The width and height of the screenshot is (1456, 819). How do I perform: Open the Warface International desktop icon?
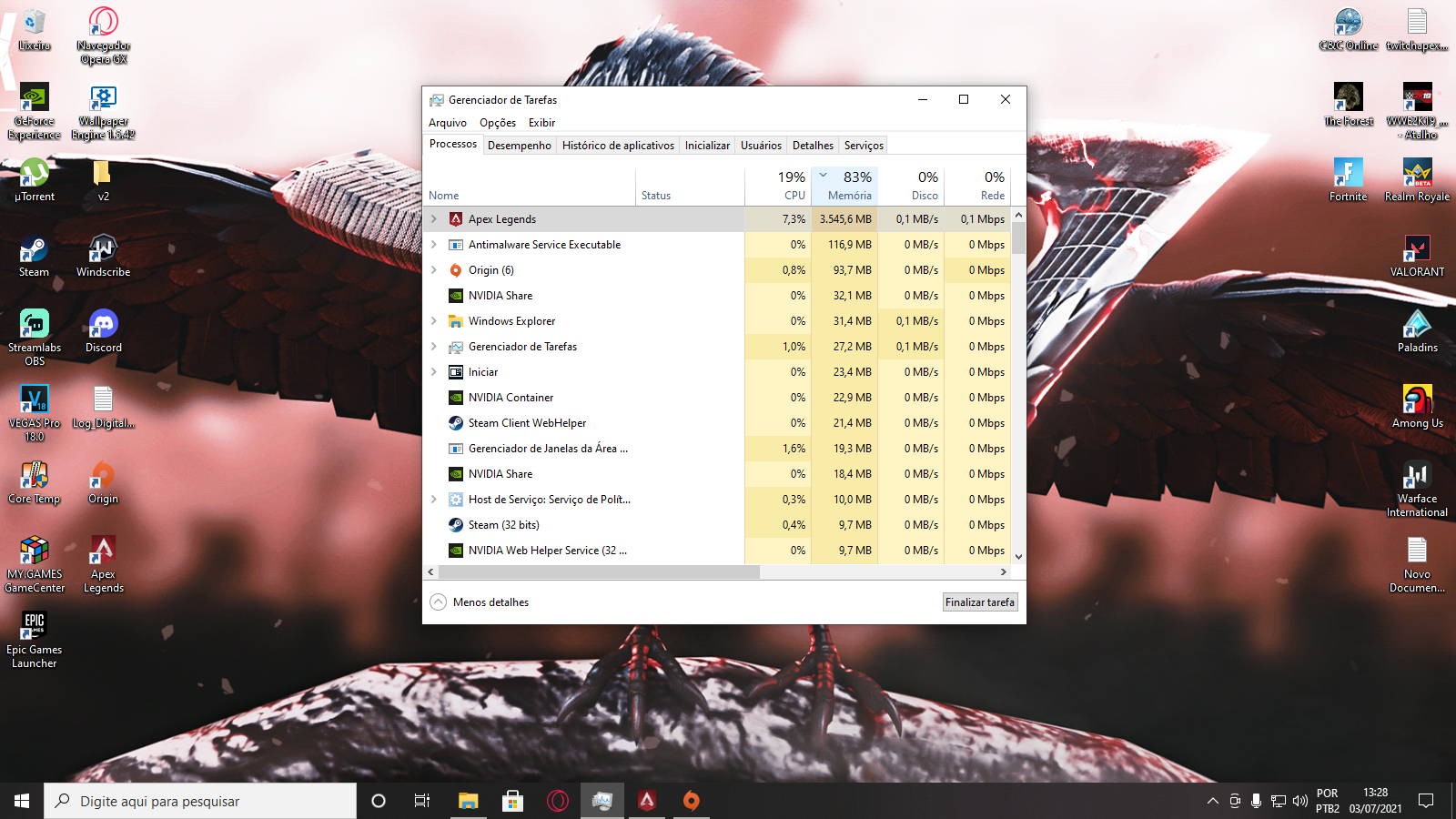click(1417, 489)
